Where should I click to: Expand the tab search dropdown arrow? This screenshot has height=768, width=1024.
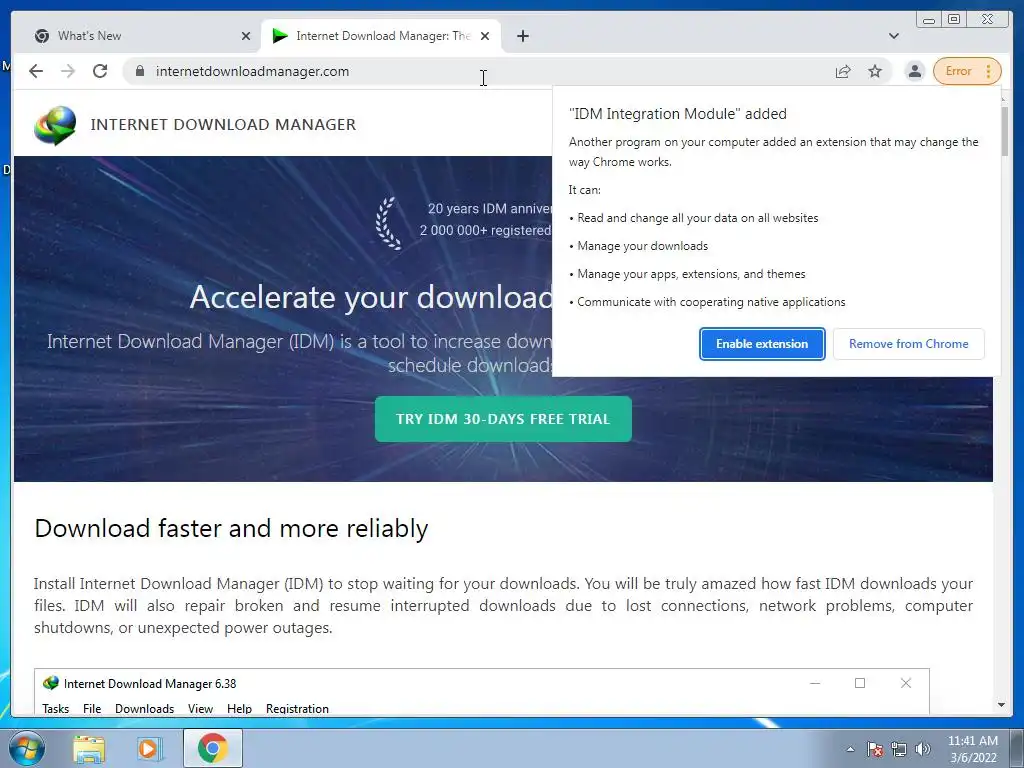(893, 36)
